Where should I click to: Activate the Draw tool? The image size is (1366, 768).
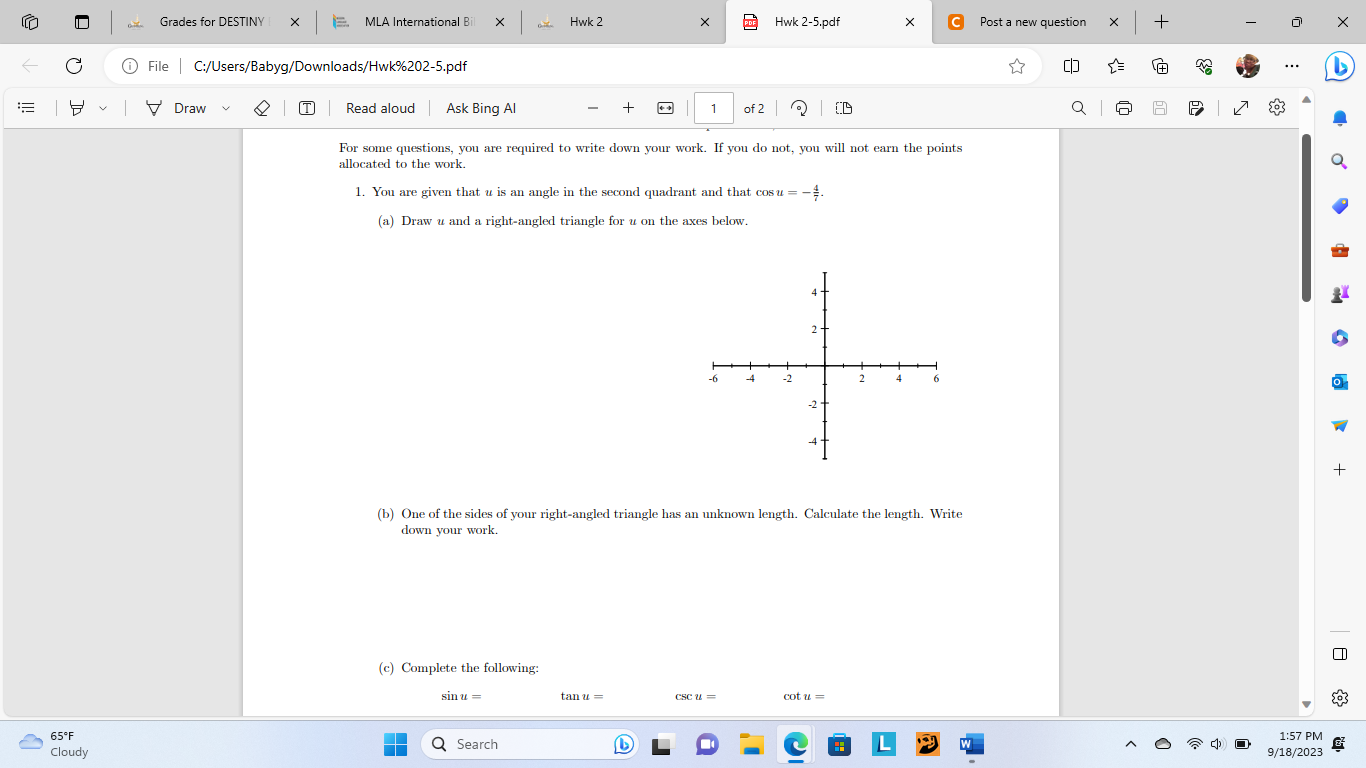tap(176, 108)
